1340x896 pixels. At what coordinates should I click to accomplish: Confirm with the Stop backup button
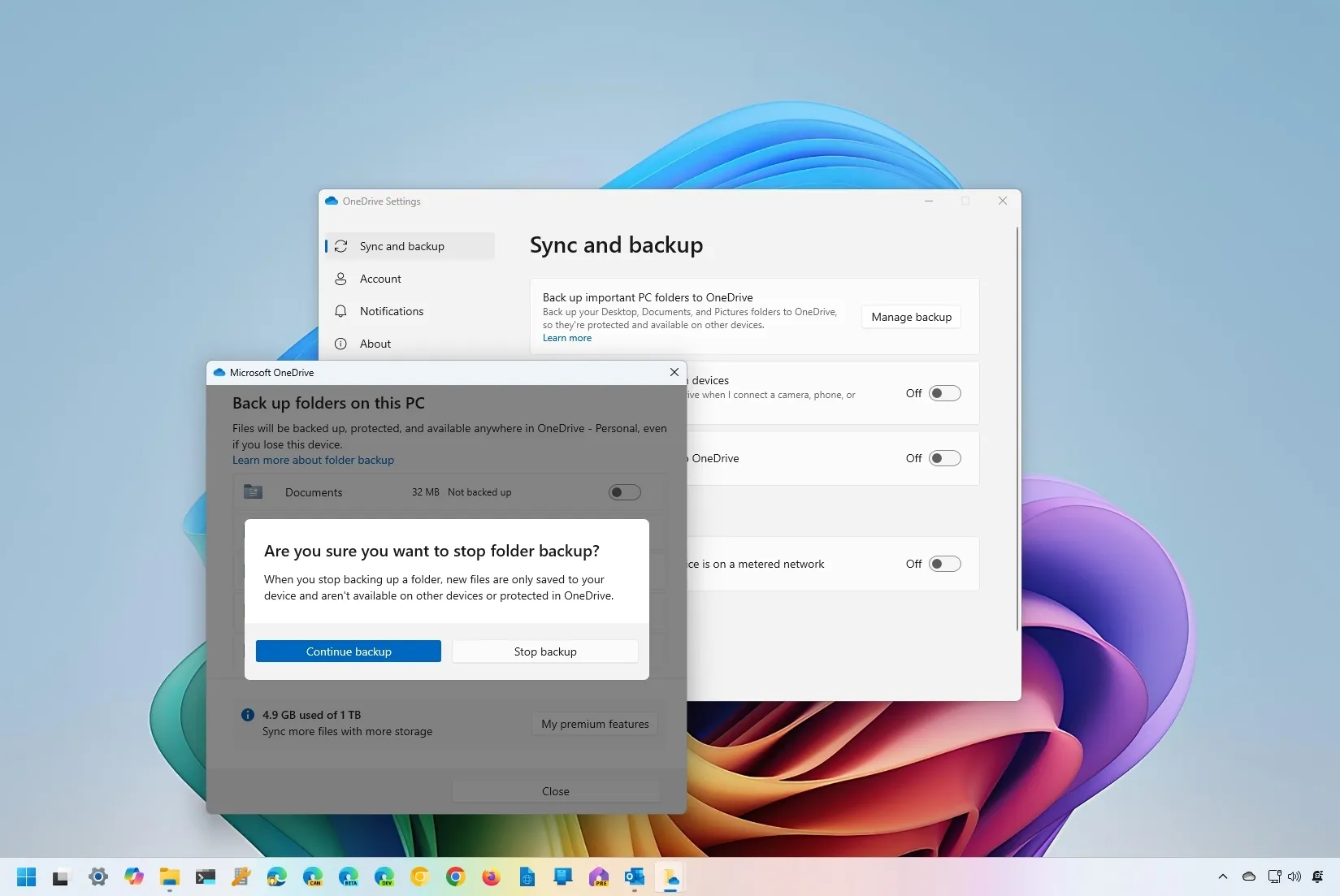coord(544,651)
